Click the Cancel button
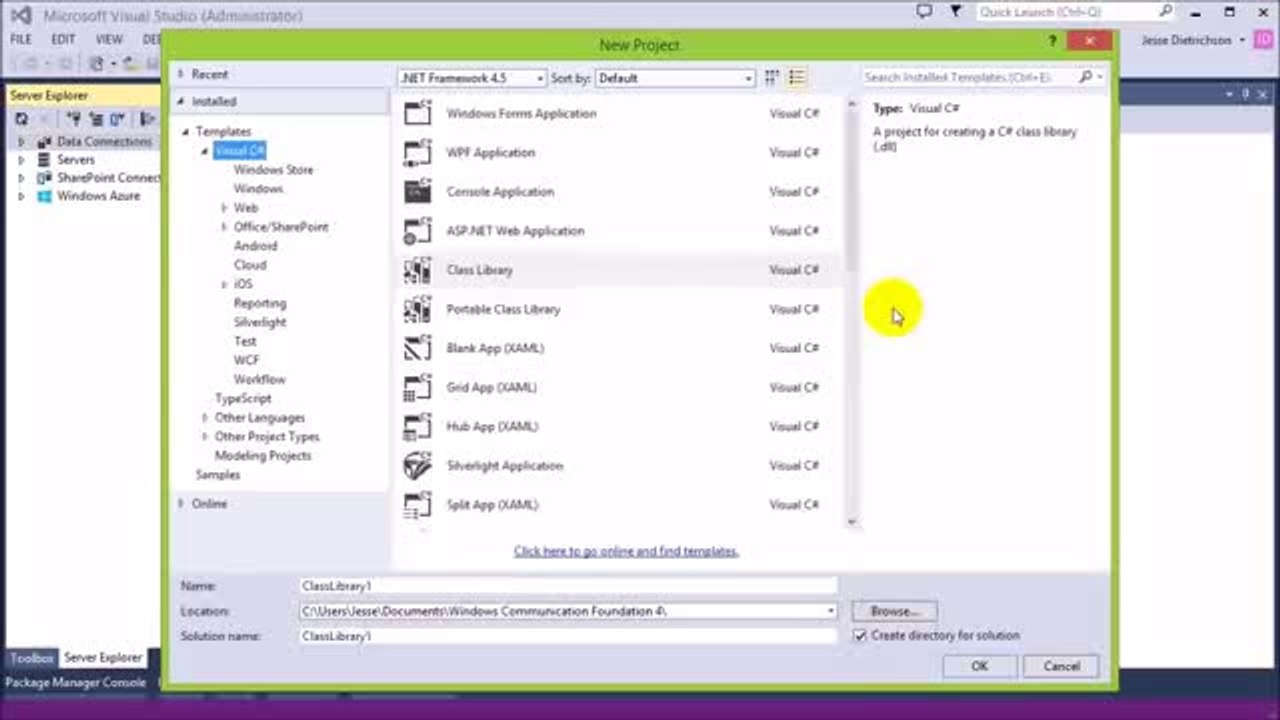Image resolution: width=1280 pixels, height=720 pixels. point(1061,666)
